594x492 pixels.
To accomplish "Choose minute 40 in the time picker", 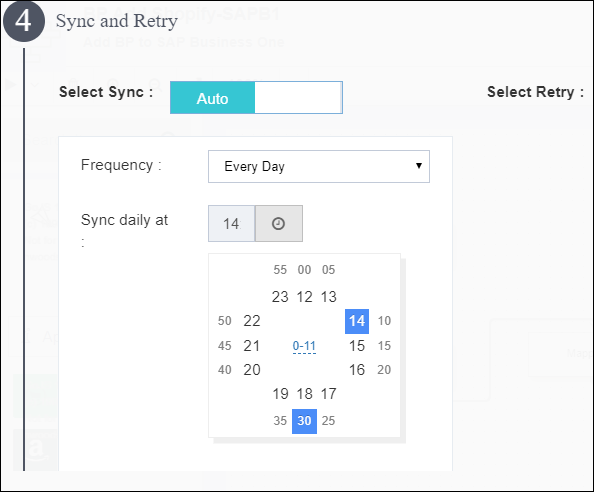I will click(x=225, y=370).
